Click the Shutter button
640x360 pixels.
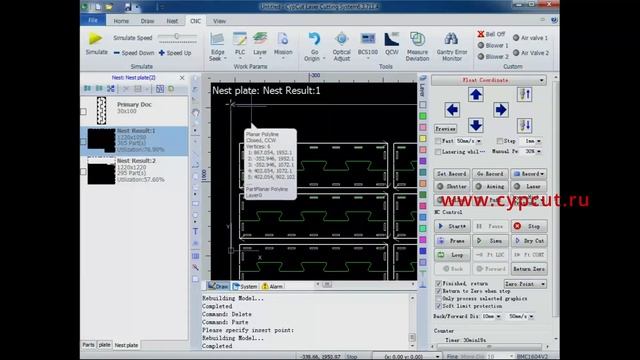point(451,187)
